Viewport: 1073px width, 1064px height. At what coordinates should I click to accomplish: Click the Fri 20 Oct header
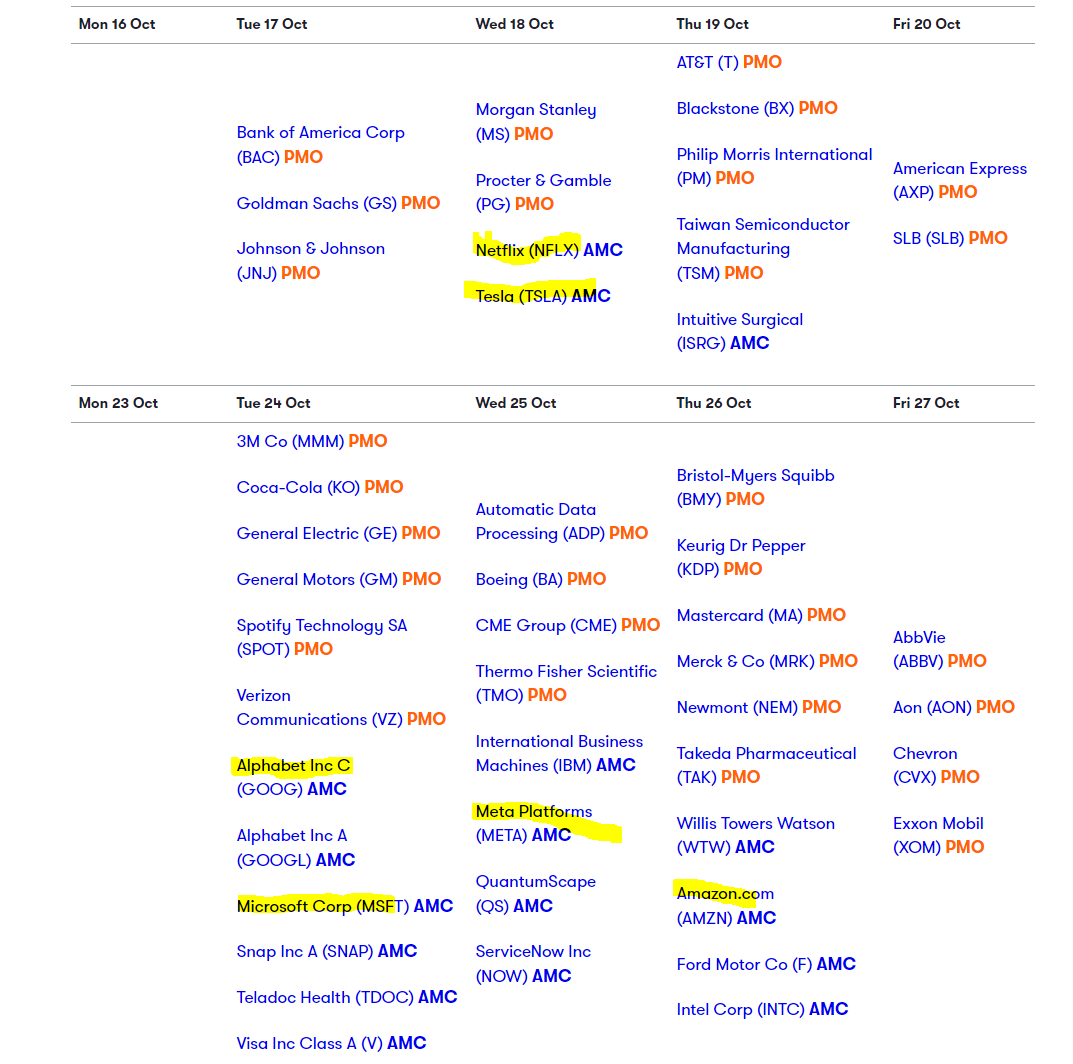[x=927, y=24]
